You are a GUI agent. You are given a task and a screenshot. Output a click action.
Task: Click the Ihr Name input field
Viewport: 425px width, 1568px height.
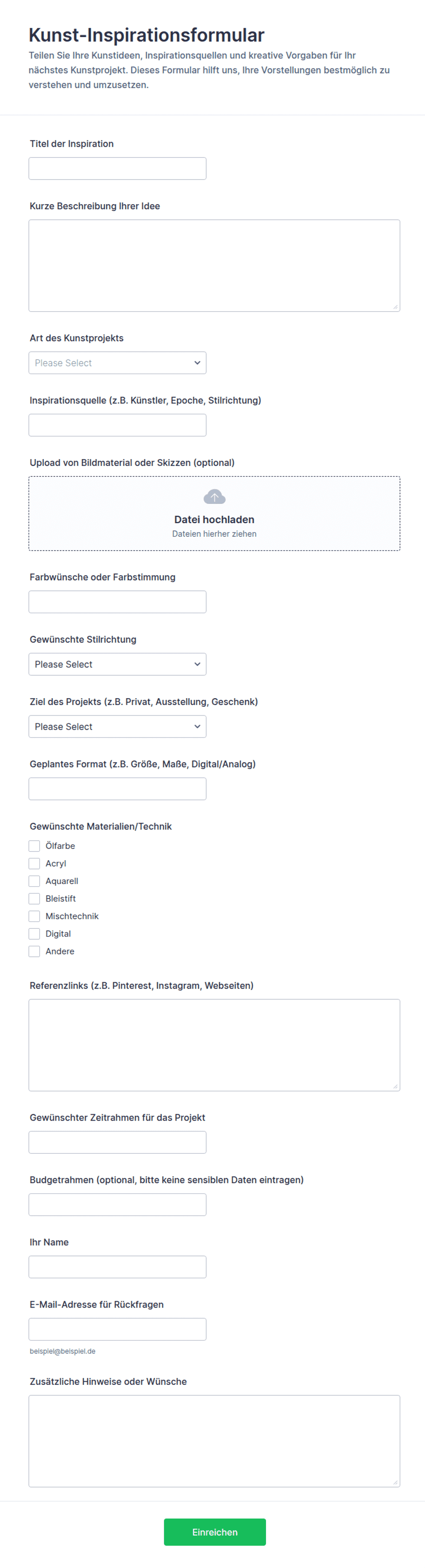click(117, 1267)
